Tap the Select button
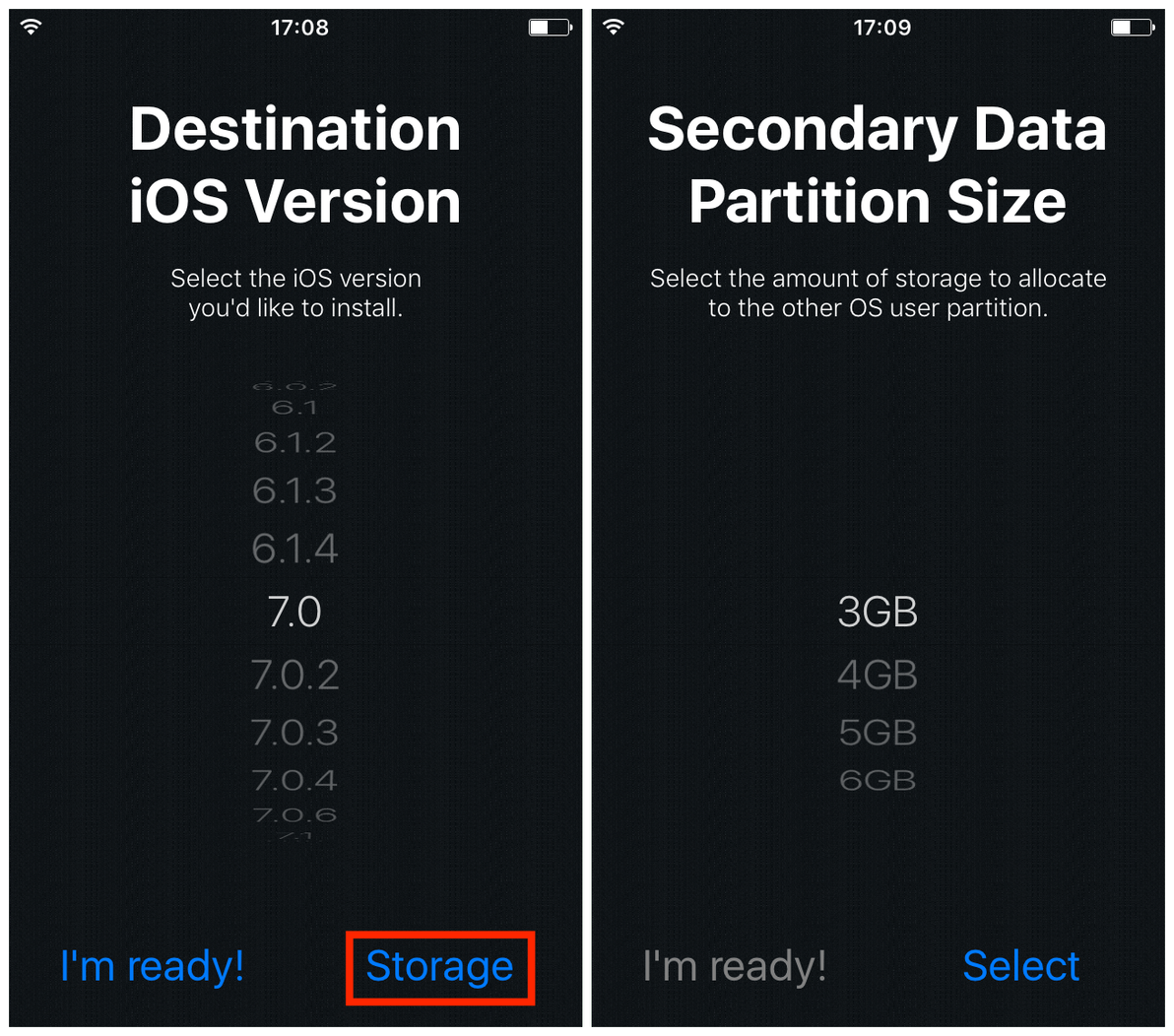1174x1036 pixels. tap(1021, 966)
